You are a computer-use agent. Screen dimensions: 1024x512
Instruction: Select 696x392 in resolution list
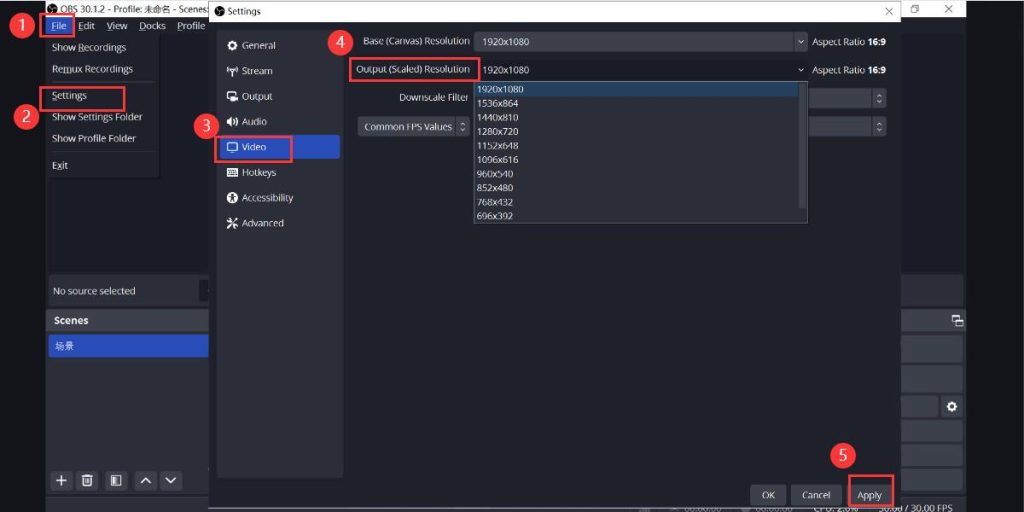pos(636,216)
